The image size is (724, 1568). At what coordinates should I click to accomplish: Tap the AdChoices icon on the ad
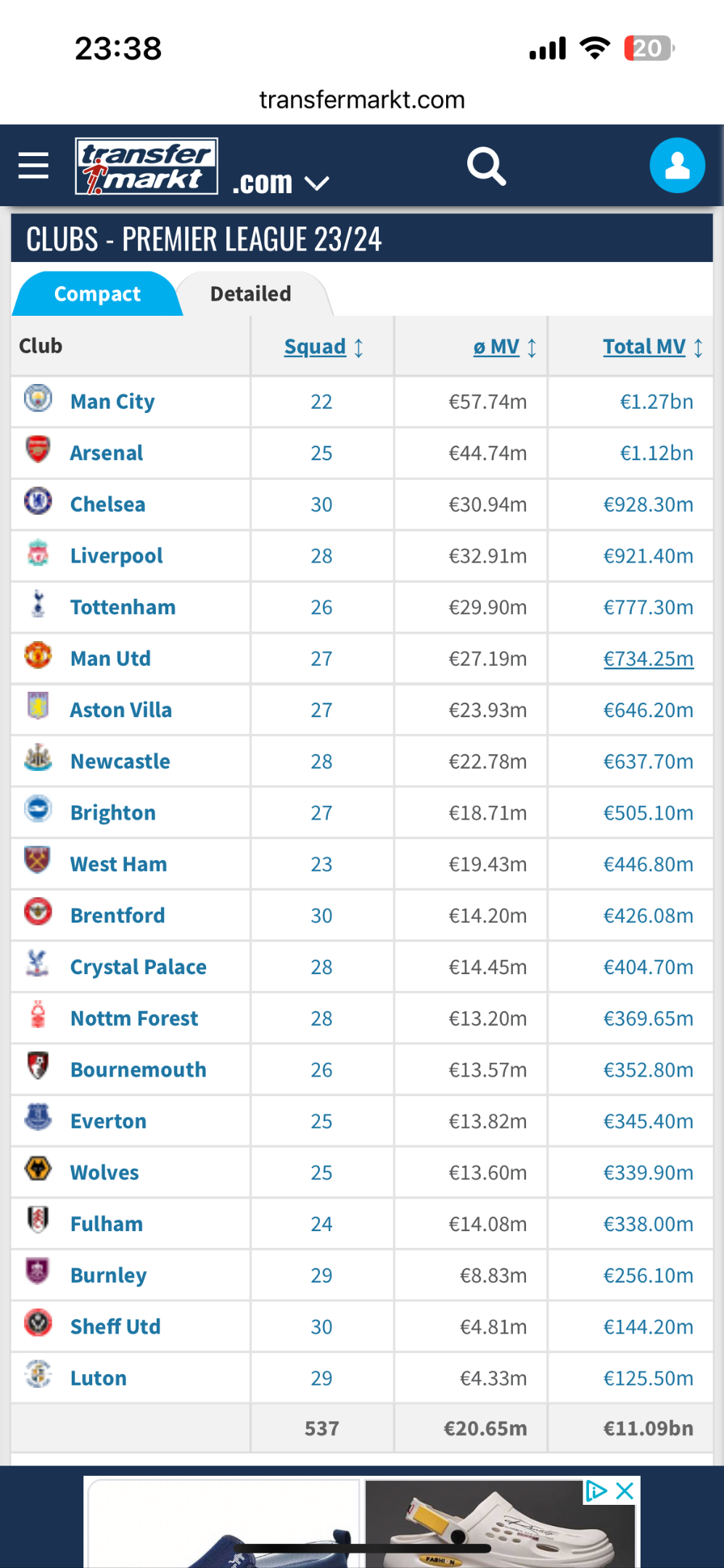[596, 1491]
